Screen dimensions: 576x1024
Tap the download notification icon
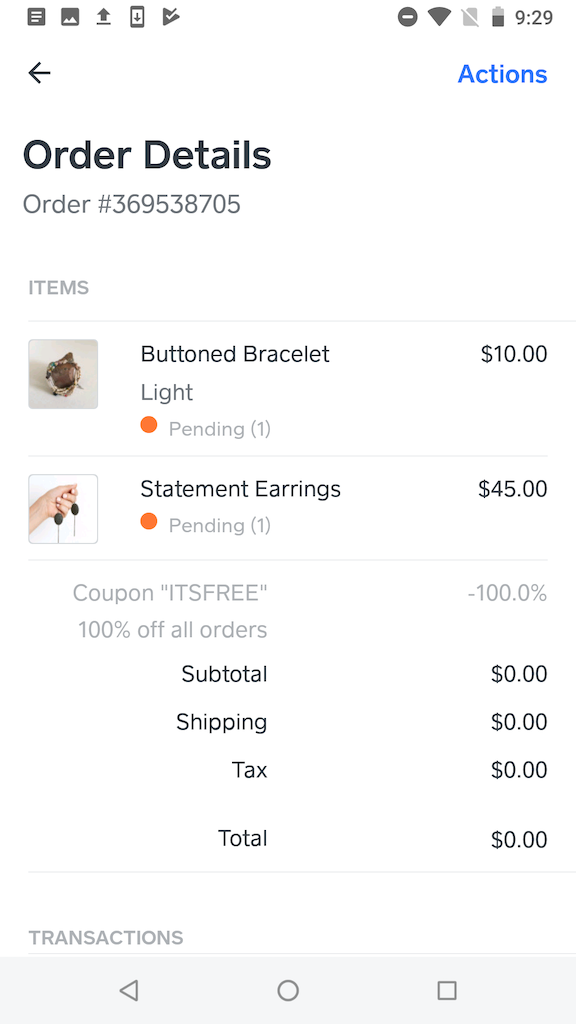[137, 16]
